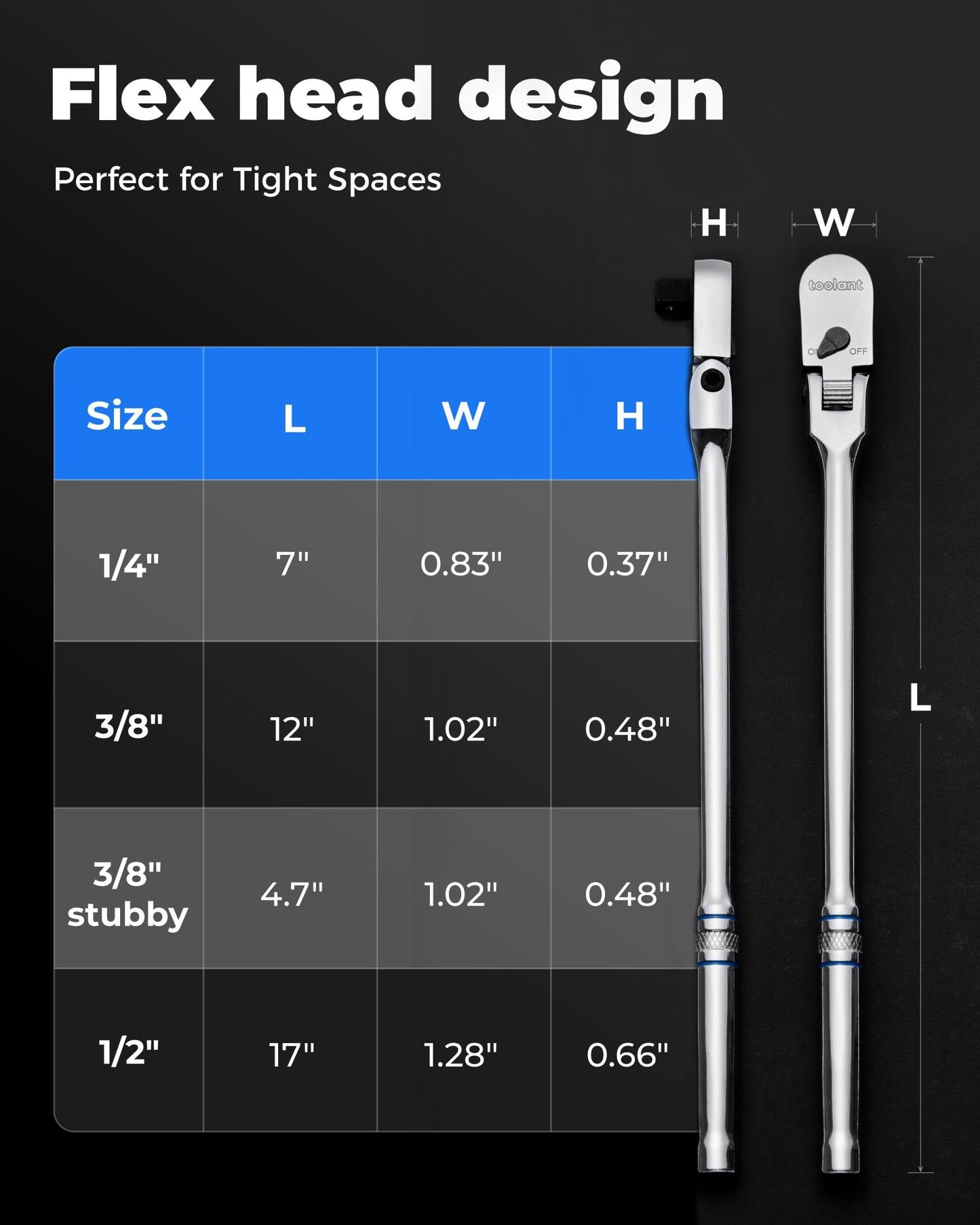The image size is (980, 1225).
Task: Click the Flex head design headline
Action: 387,95
